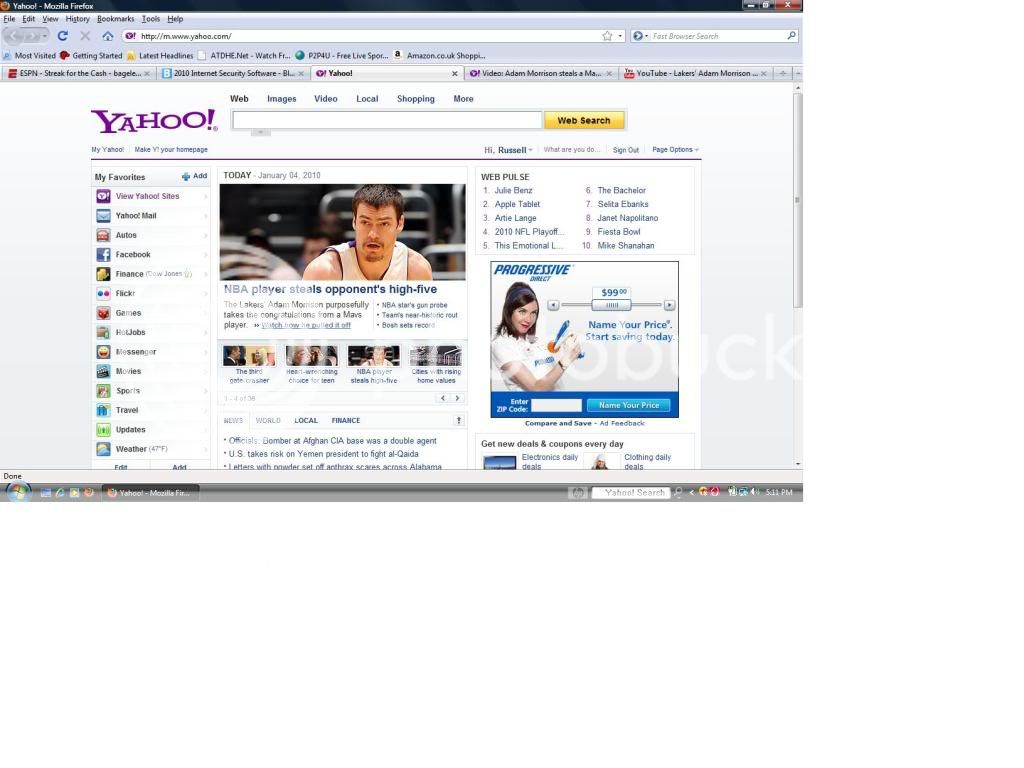Click the HotJobs icon
1024x768 pixels.
tap(103, 332)
